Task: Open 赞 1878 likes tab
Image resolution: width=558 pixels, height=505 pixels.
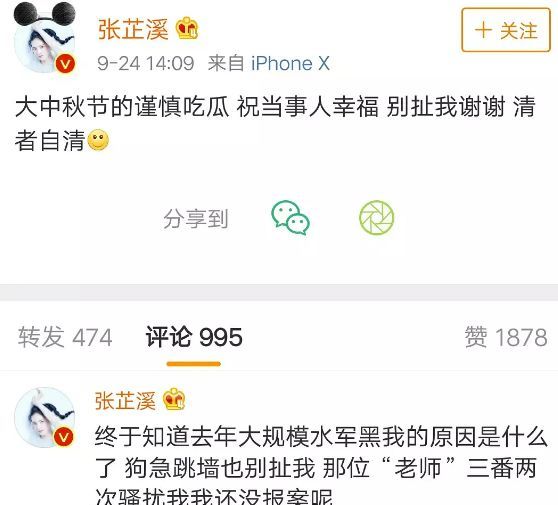Action: [506, 337]
